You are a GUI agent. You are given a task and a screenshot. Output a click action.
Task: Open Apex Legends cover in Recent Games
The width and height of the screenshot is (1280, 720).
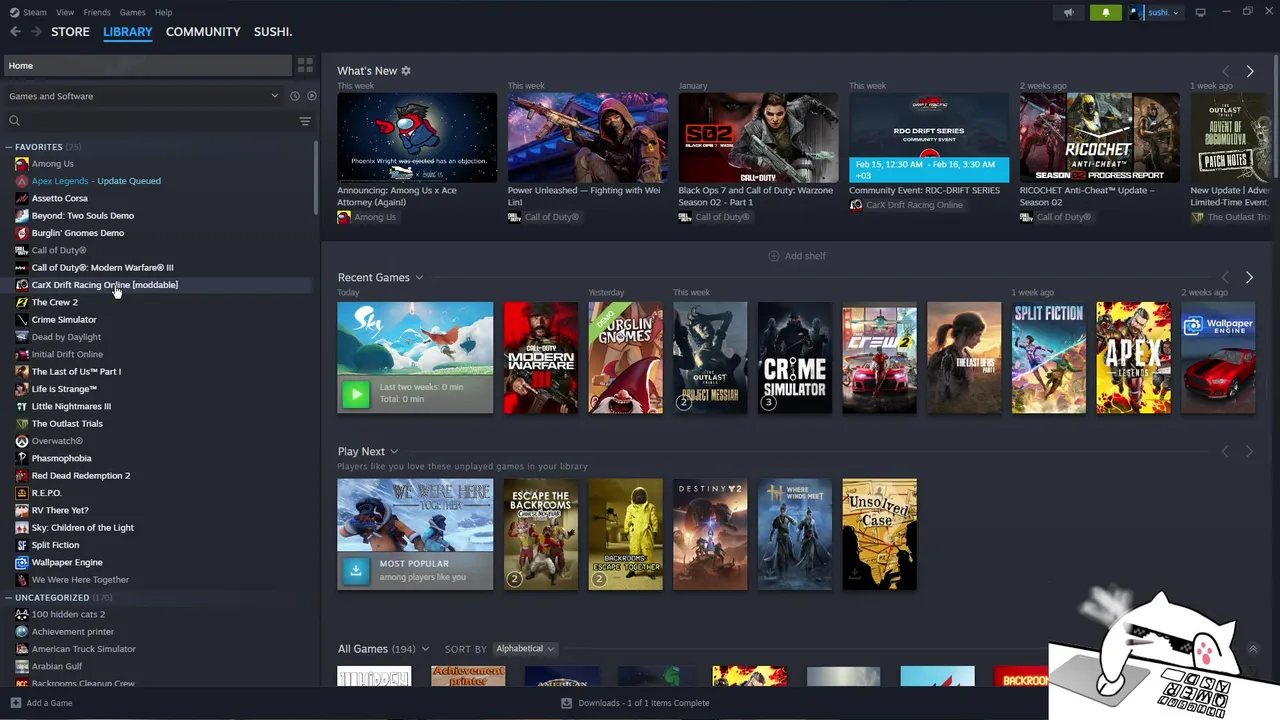(1133, 358)
